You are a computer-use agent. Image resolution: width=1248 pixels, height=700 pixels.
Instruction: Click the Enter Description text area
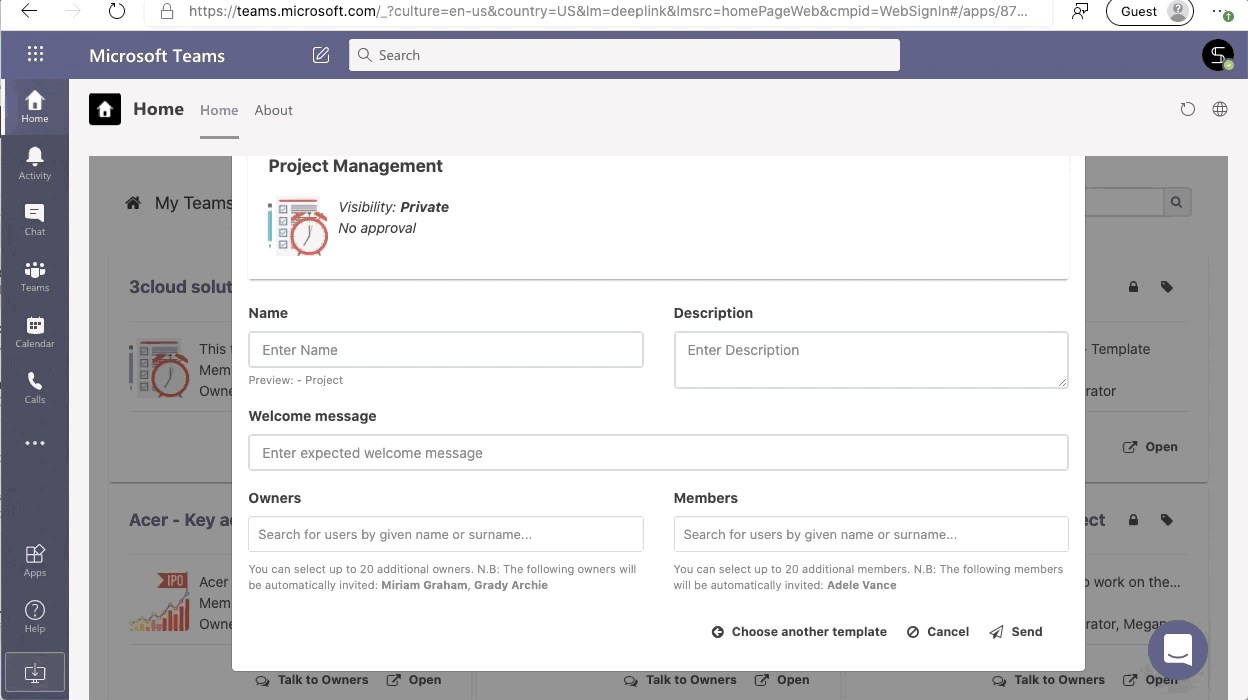(871, 360)
